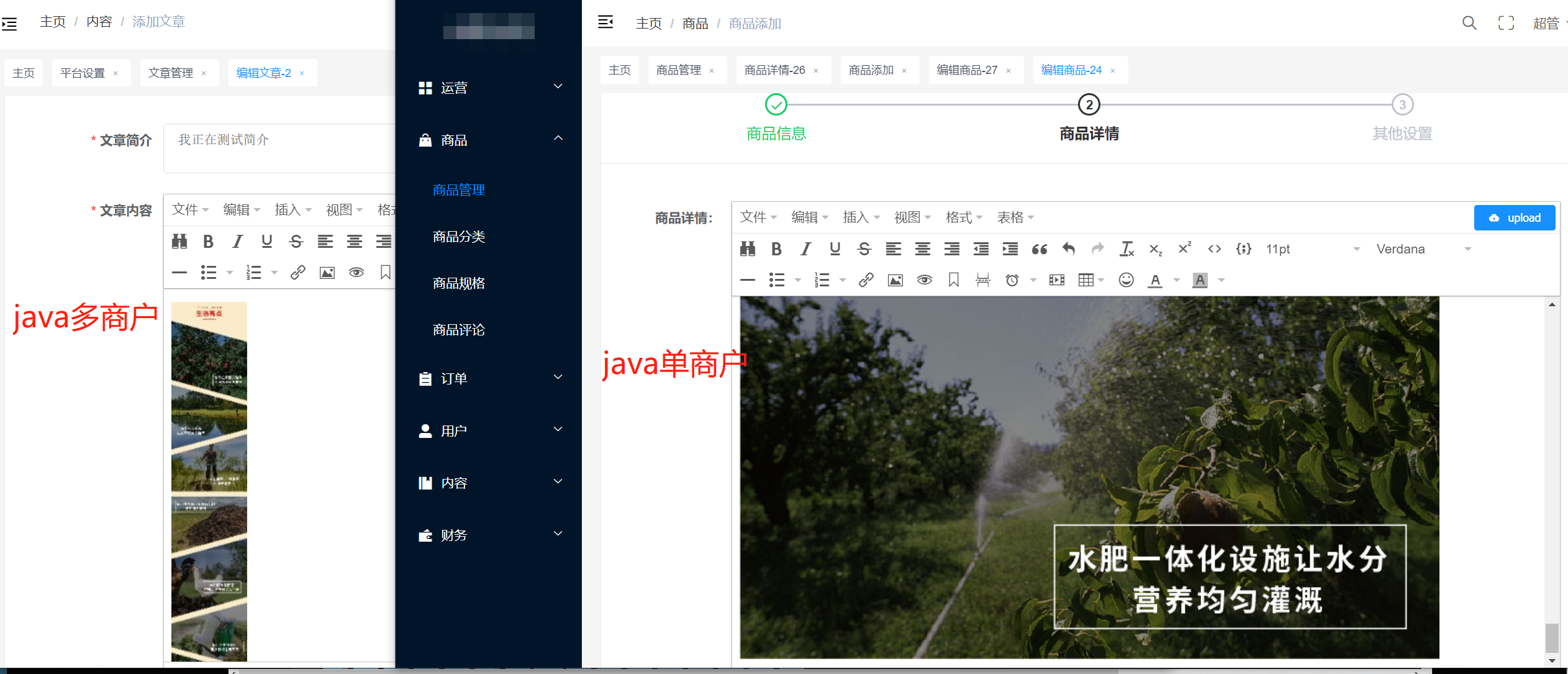Insert emoticon using the smiley icon
Viewport: 1568px width, 674px height.
coord(1126,280)
